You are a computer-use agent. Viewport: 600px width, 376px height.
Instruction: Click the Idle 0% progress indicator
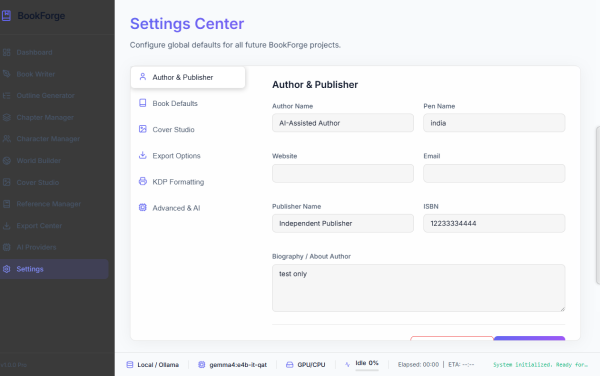click(367, 365)
